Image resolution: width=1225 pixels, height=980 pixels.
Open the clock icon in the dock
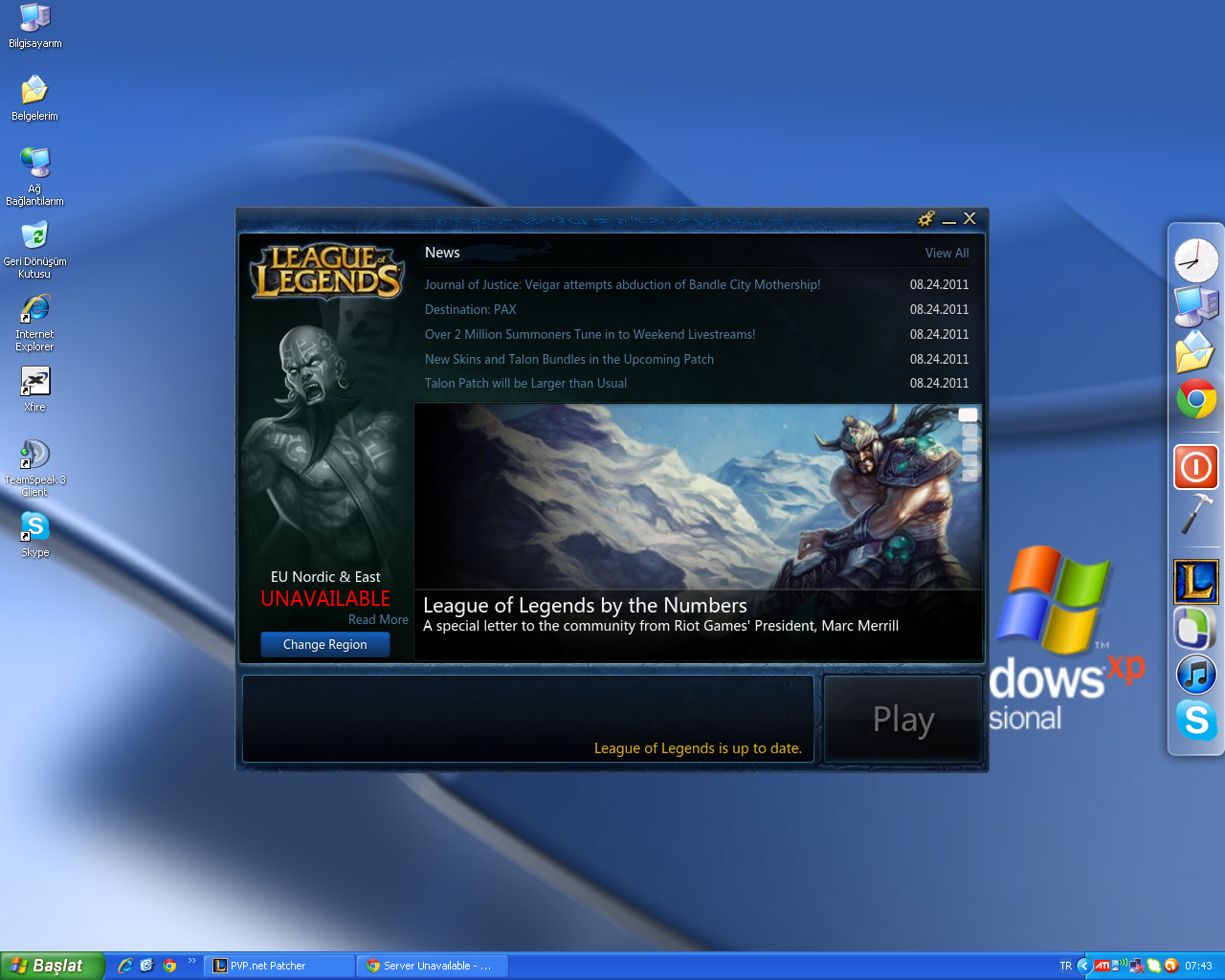point(1195,260)
